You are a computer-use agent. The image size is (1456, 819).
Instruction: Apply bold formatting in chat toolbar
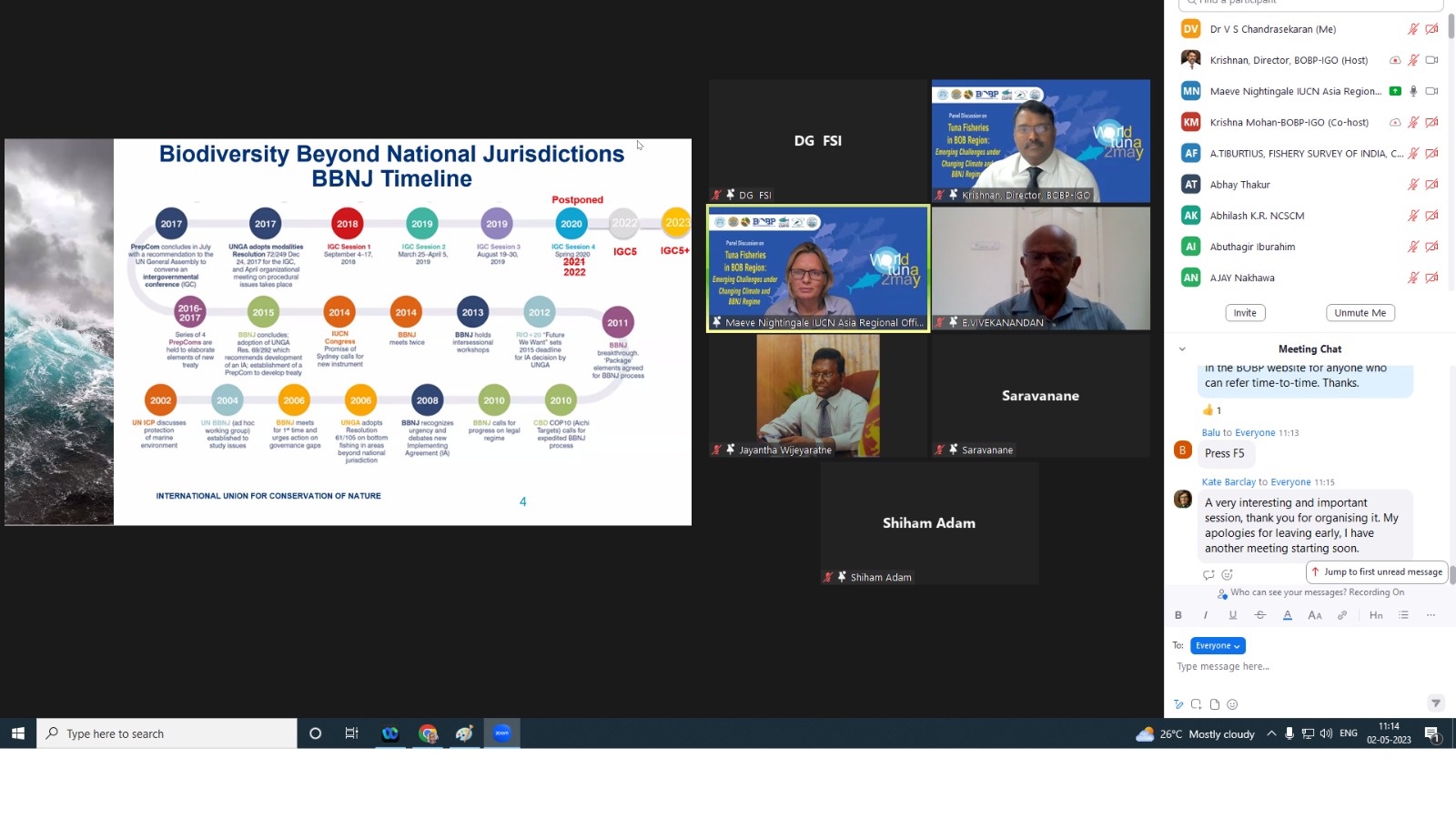pyautogui.click(x=1178, y=615)
